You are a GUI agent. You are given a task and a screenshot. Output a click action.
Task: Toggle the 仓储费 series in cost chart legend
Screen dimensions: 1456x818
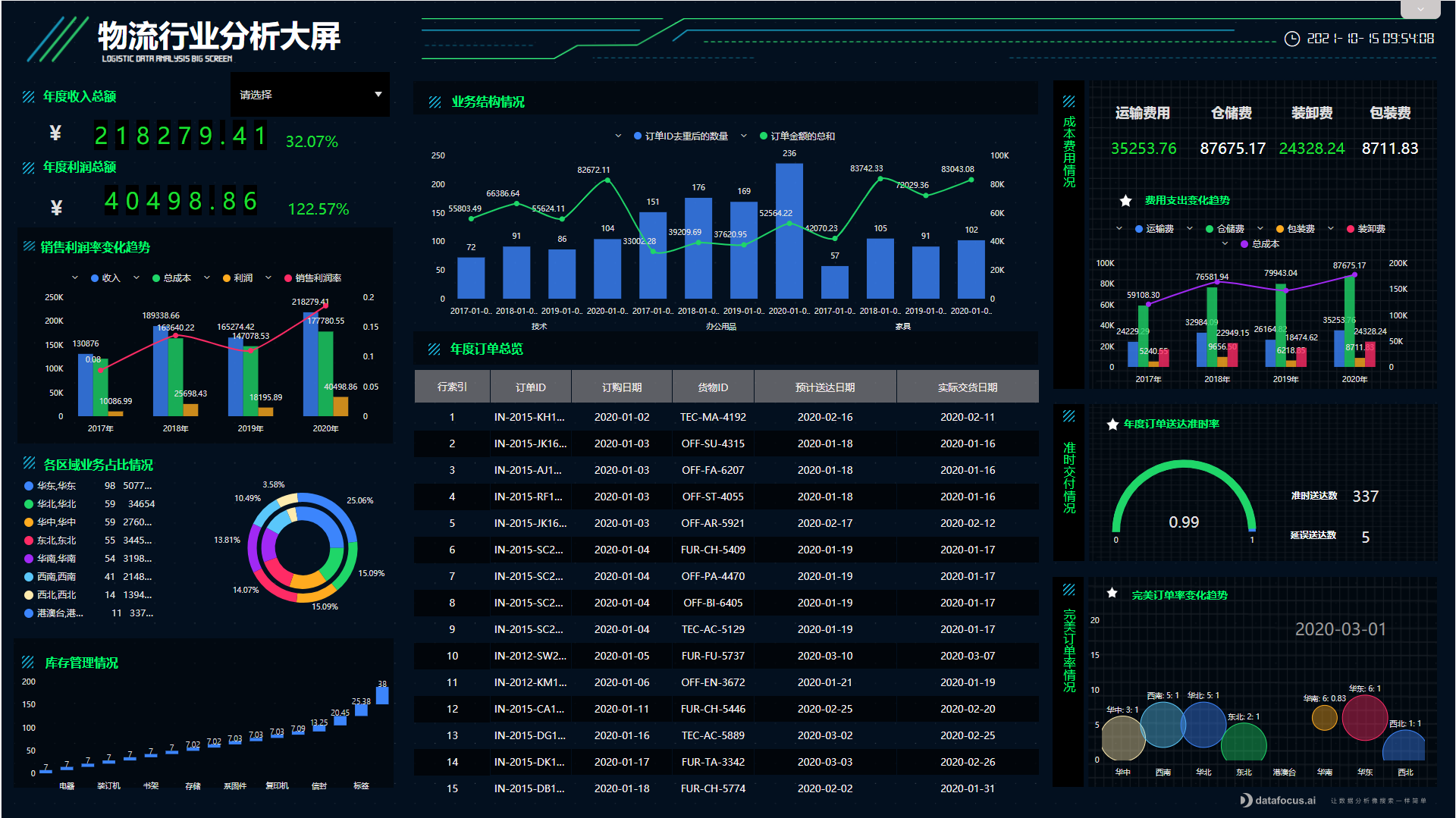[1225, 229]
